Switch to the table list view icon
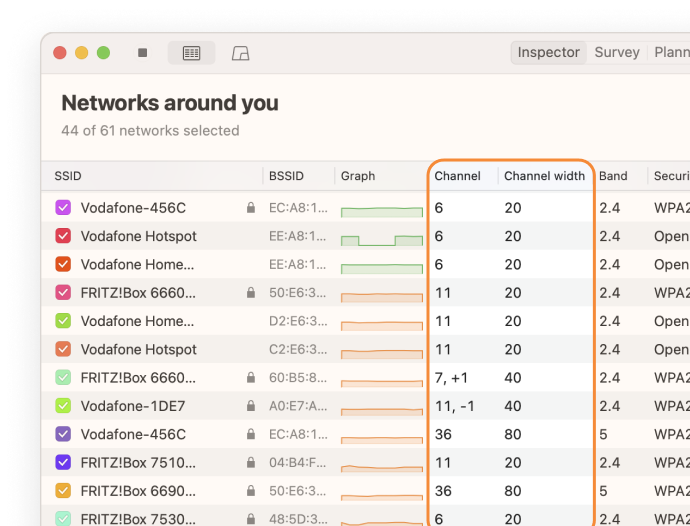This screenshot has width=690, height=526. [191, 53]
